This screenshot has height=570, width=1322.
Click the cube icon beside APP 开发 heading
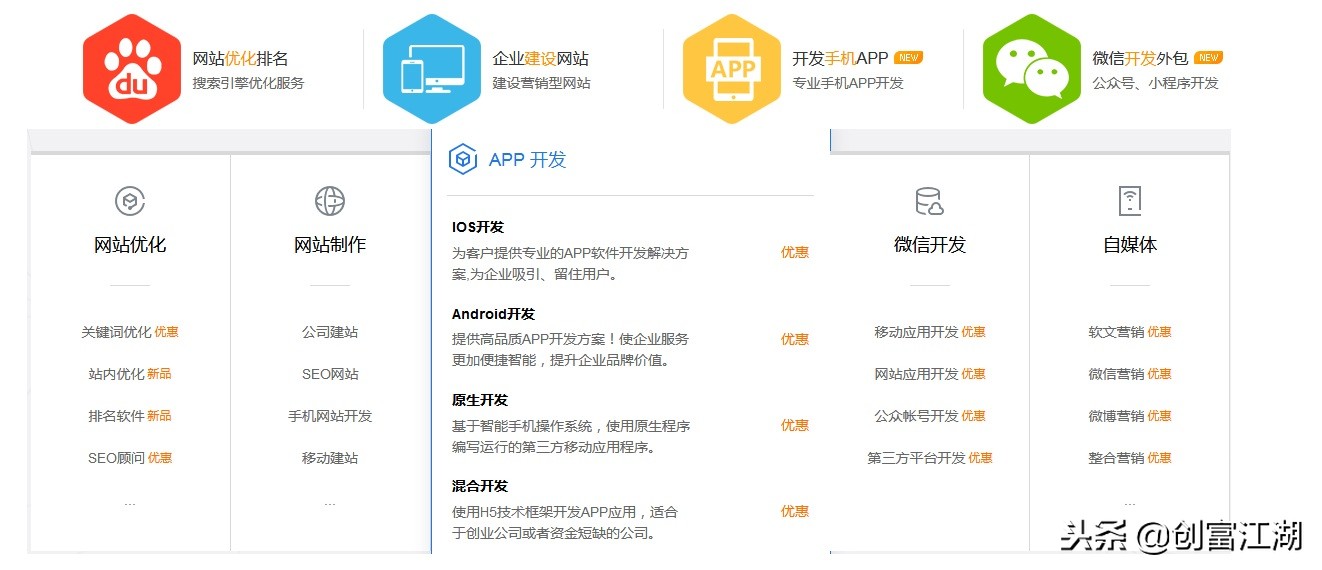[463, 159]
